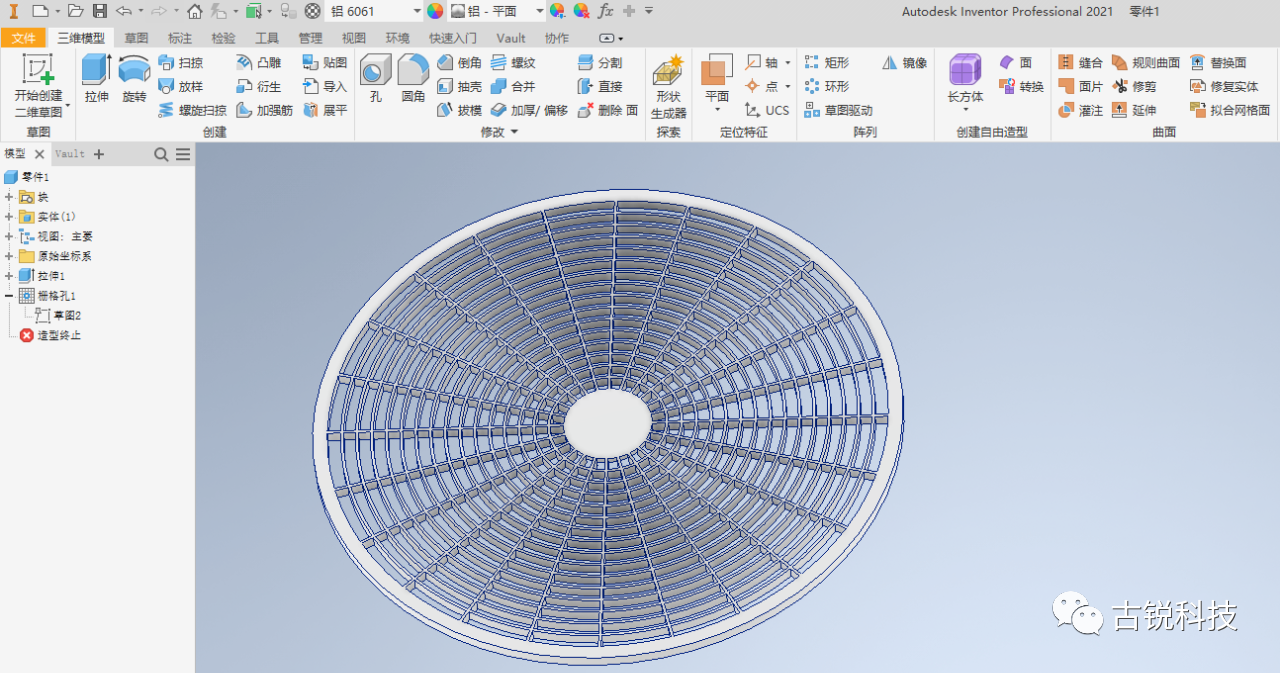The height and width of the screenshot is (673, 1280).
Task: Open the appearance color wheel
Action: [435, 11]
